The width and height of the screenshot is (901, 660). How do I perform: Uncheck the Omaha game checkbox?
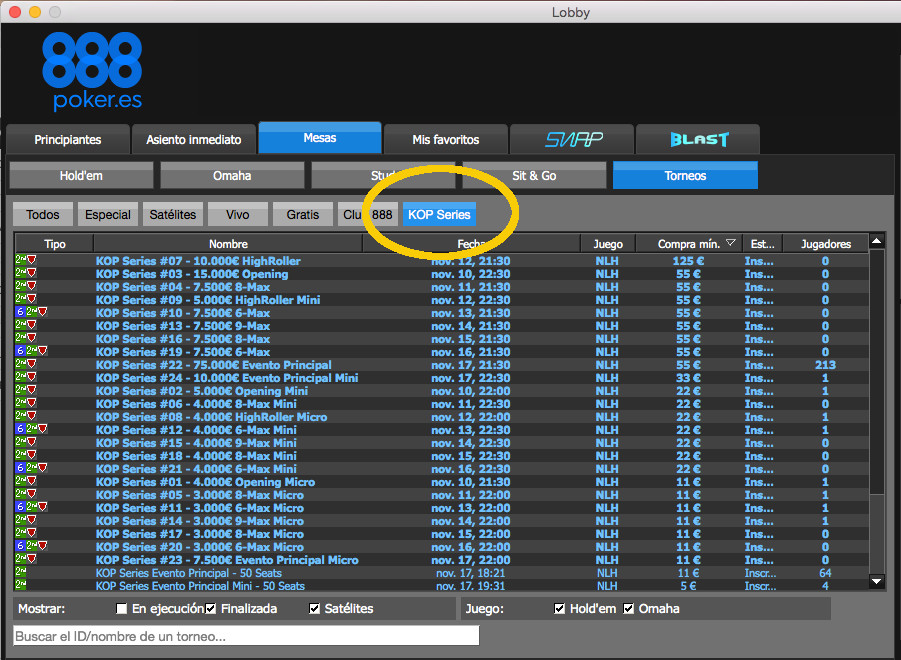(x=629, y=608)
